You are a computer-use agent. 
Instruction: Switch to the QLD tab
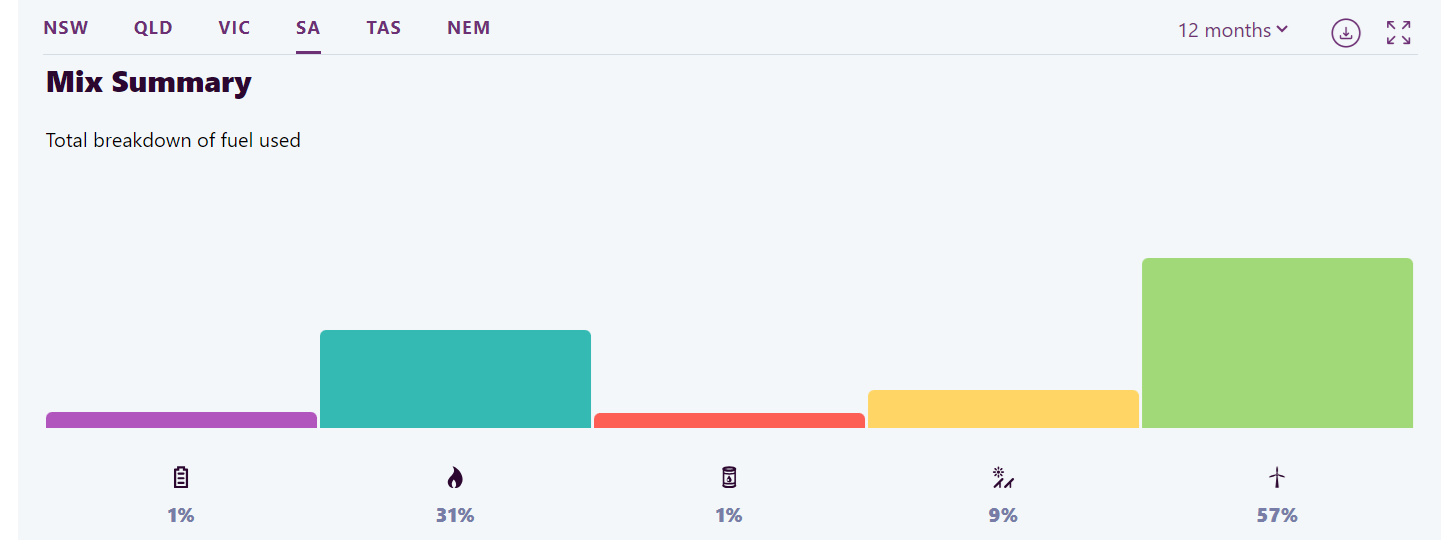pyautogui.click(x=153, y=28)
